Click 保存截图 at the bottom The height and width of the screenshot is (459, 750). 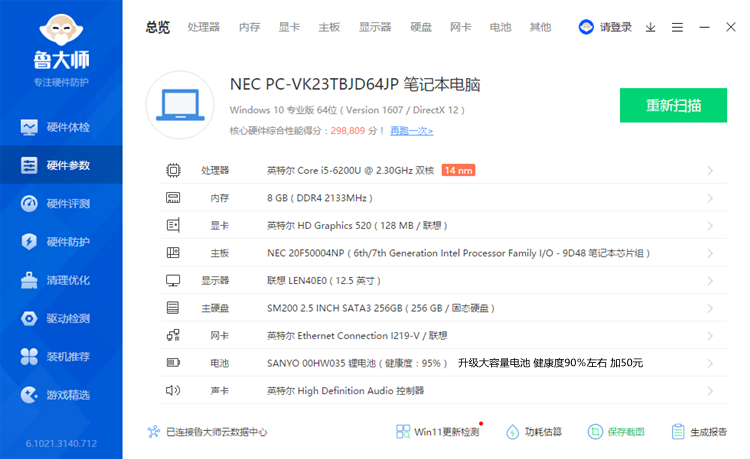(x=616, y=432)
